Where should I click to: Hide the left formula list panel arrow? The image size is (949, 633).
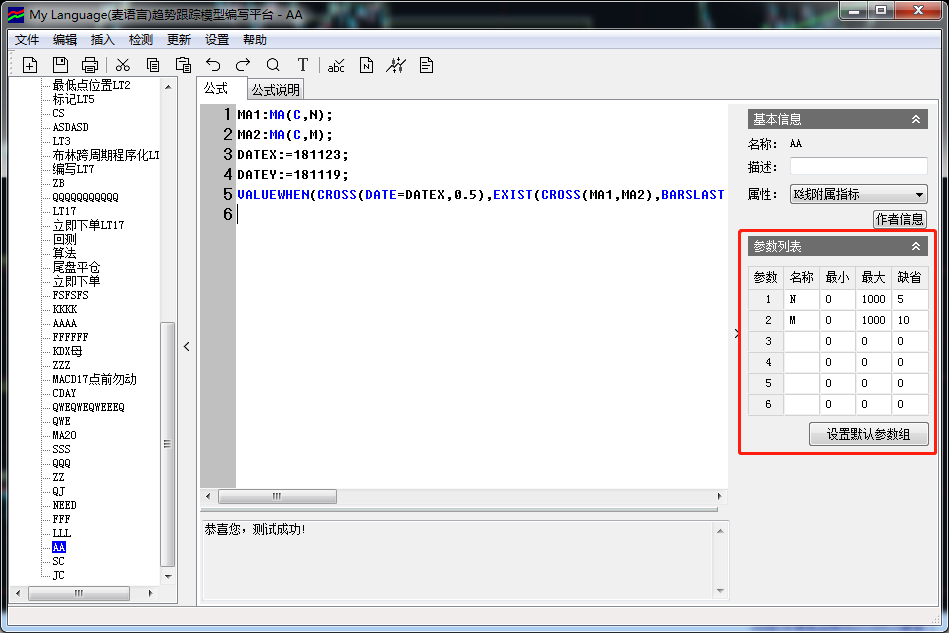click(187, 346)
